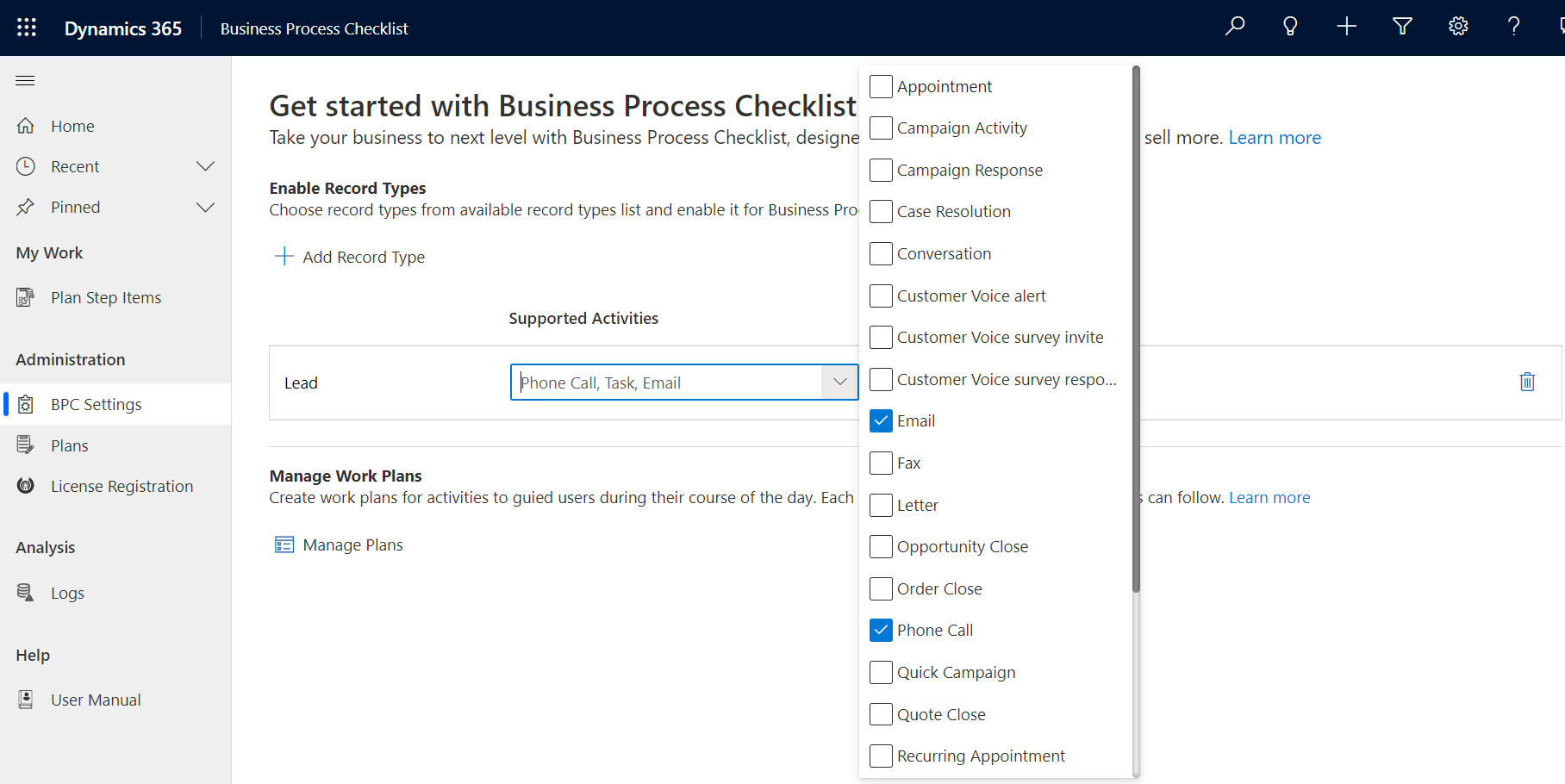This screenshot has height=784, width=1565.
Task: Click the Plans icon in sidebar
Action: tap(26, 445)
